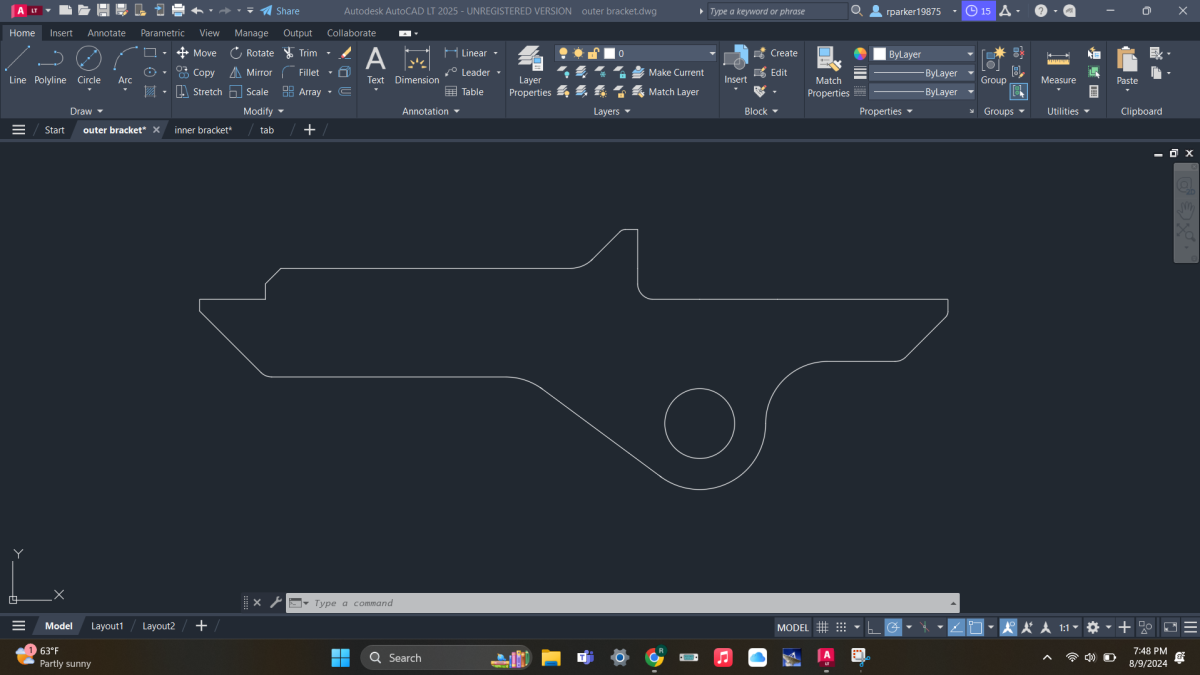This screenshot has height=675, width=1200.
Task: Click Edit block button
Action: [770, 72]
